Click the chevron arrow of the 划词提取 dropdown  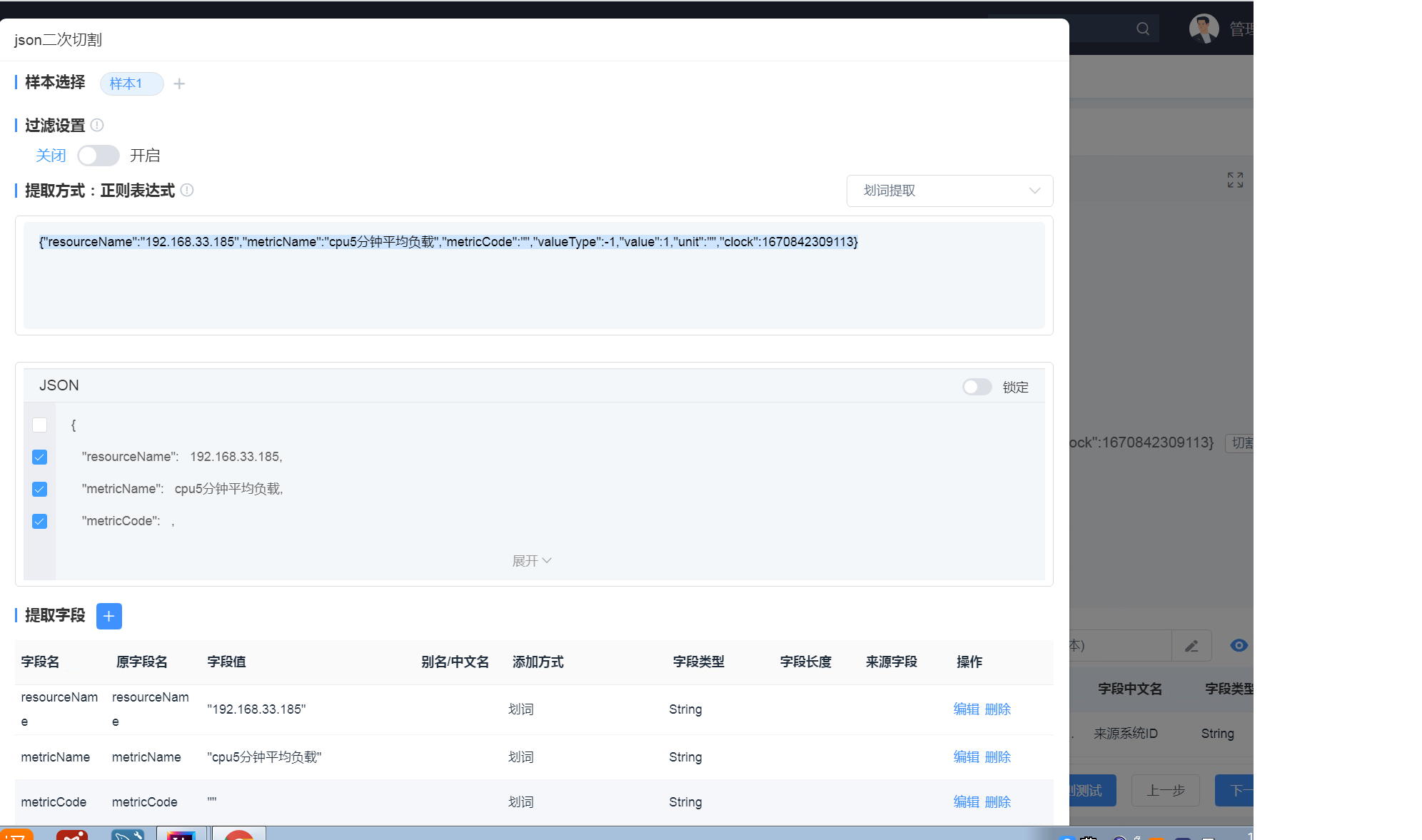(x=1034, y=191)
